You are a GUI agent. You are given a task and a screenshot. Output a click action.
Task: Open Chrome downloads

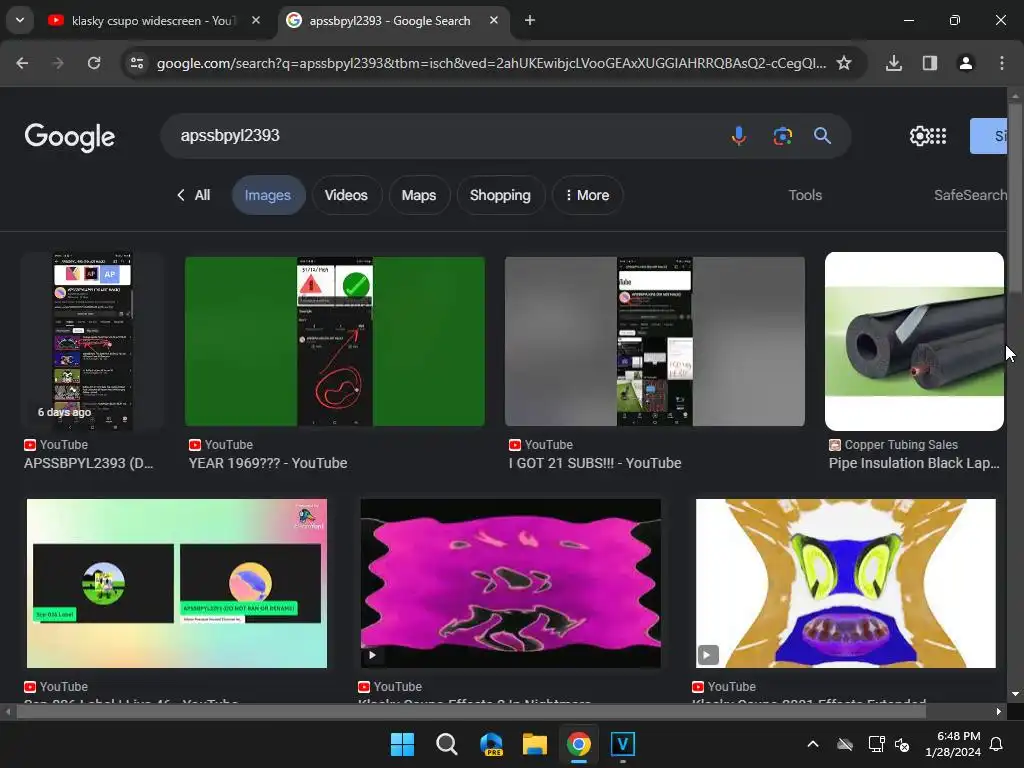point(894,63)
